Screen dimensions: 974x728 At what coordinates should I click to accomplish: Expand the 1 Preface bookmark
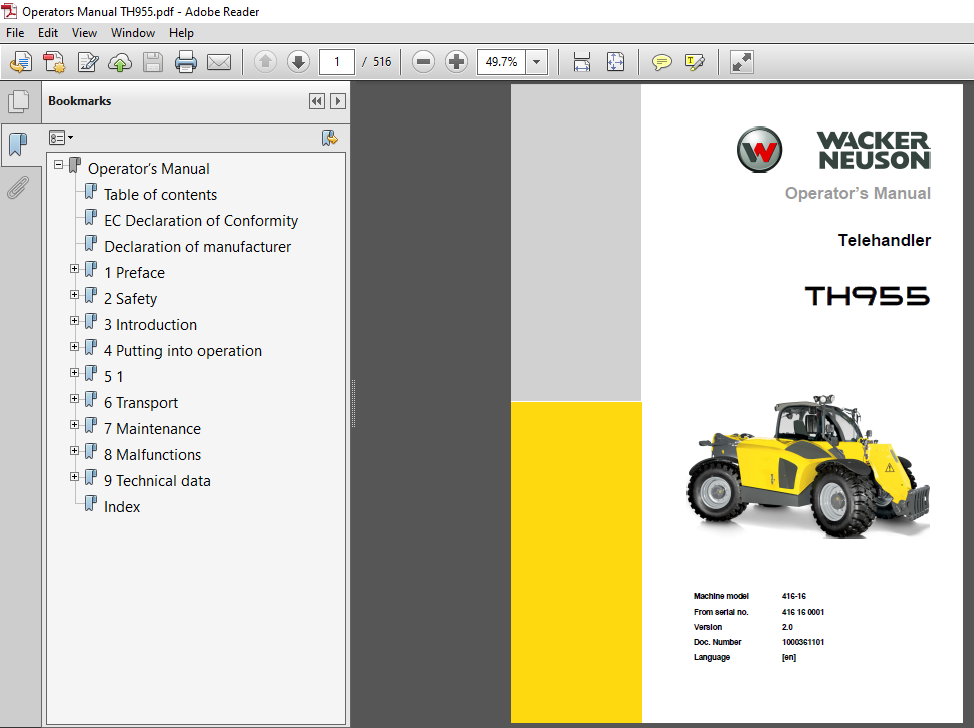coord(75,269)
